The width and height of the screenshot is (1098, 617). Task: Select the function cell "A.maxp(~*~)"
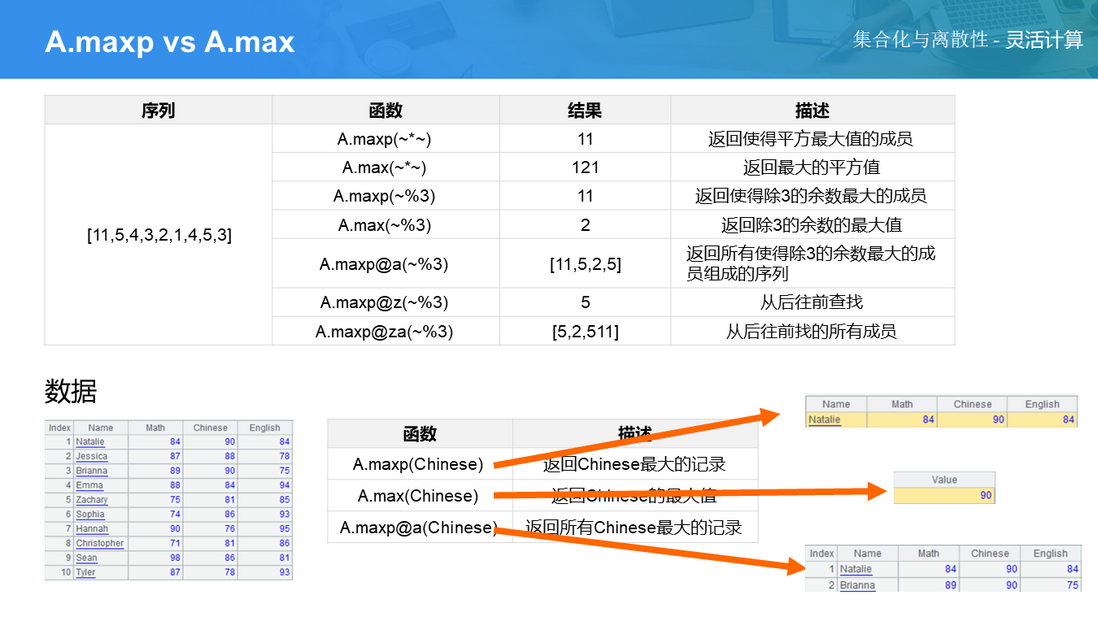(x=384, y=139)
